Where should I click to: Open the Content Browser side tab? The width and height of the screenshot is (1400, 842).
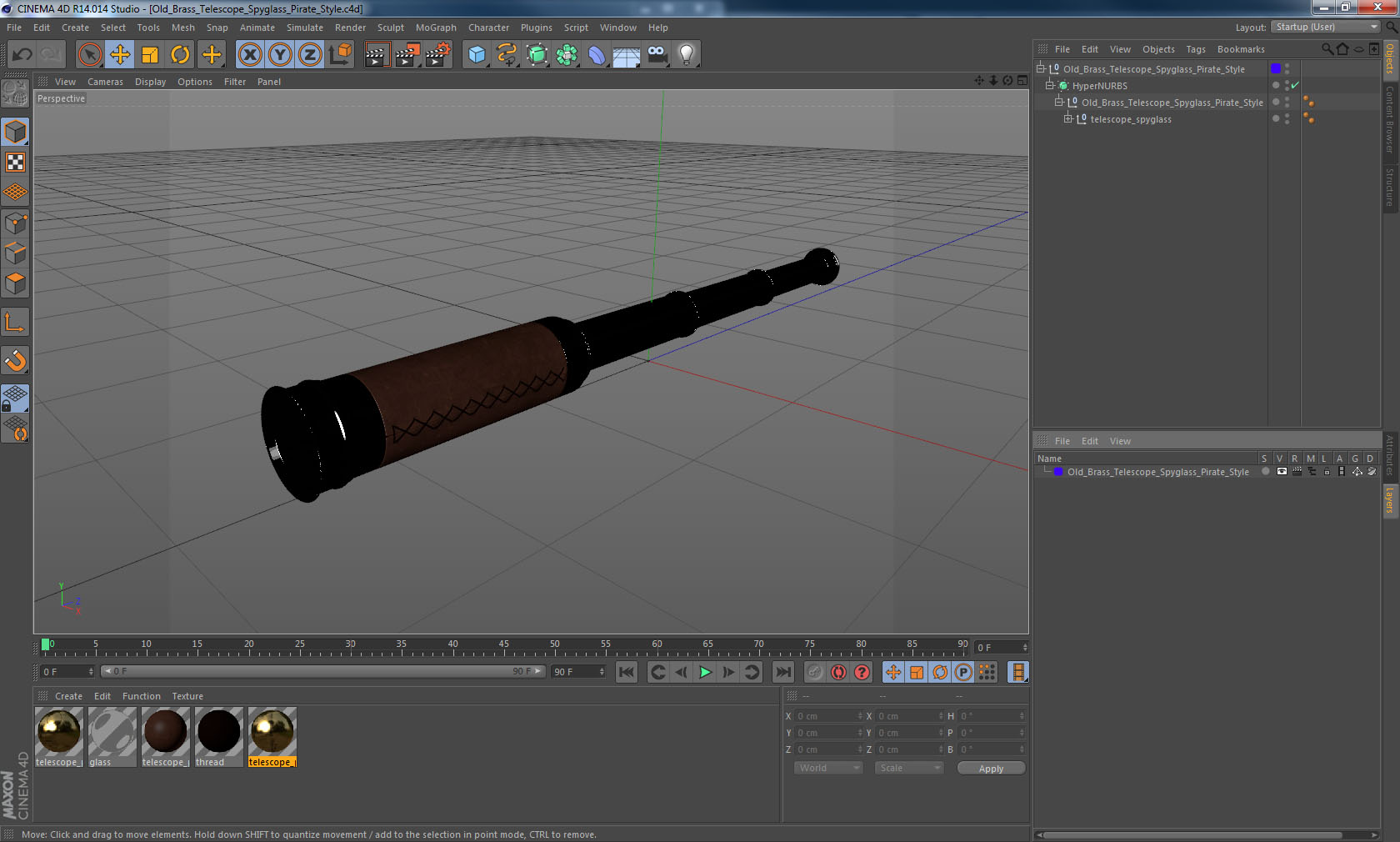(x=1390, y=120)
